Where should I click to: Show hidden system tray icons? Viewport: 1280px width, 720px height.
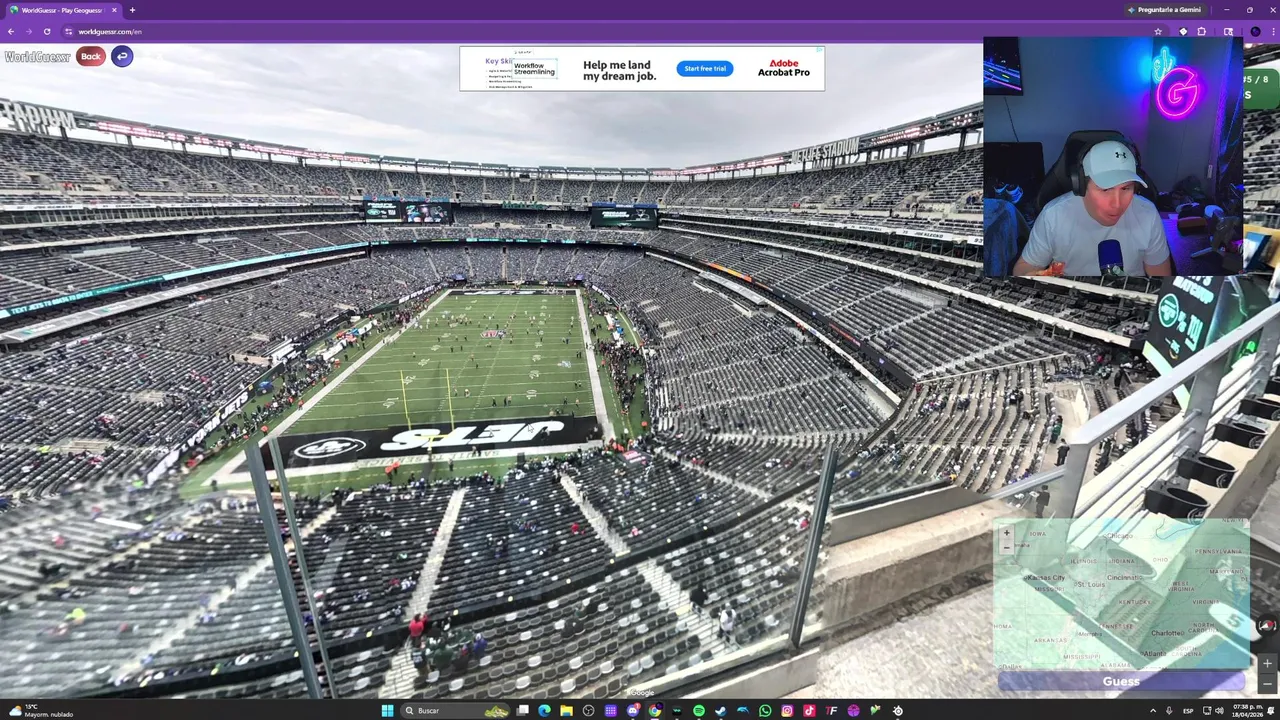1153,711
